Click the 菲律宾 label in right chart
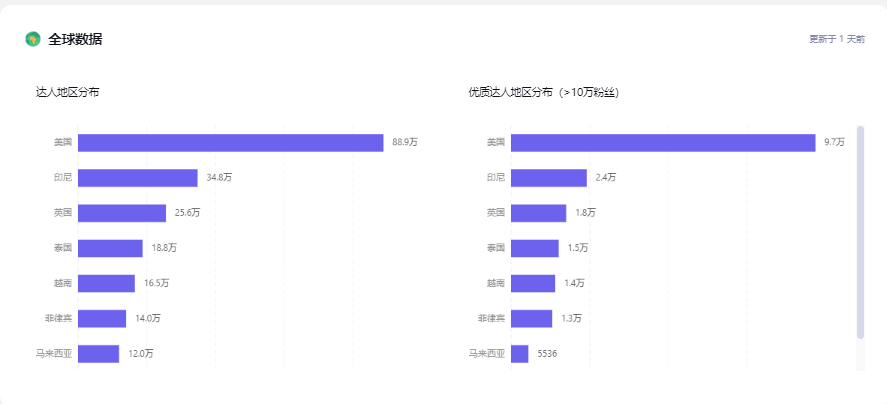The height and width of the screenshot is (404, 887). click(491, 319)
